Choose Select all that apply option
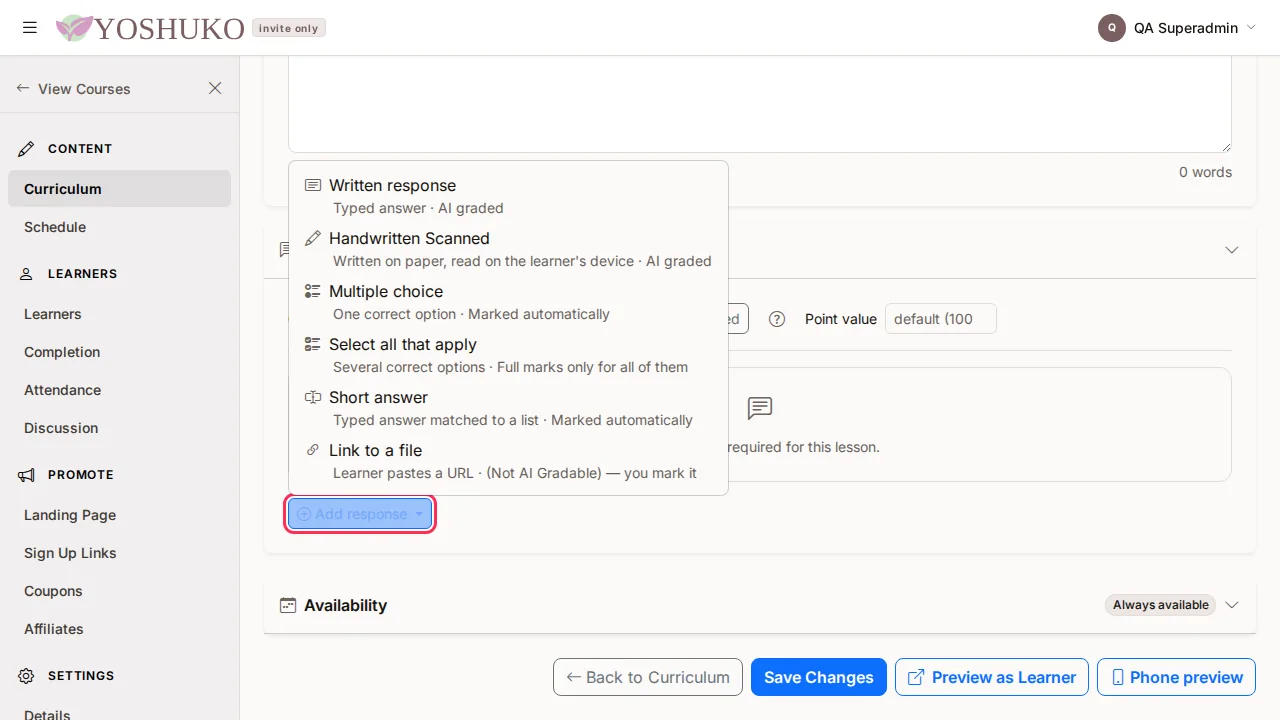 [x=508, y=355]
